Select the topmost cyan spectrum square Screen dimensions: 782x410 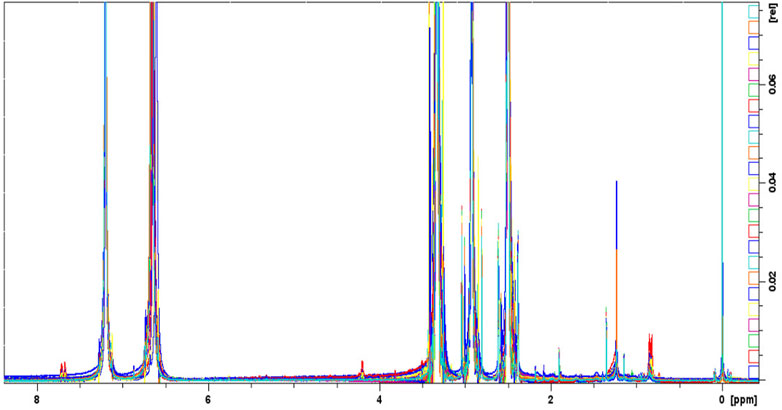coord(754,12)
